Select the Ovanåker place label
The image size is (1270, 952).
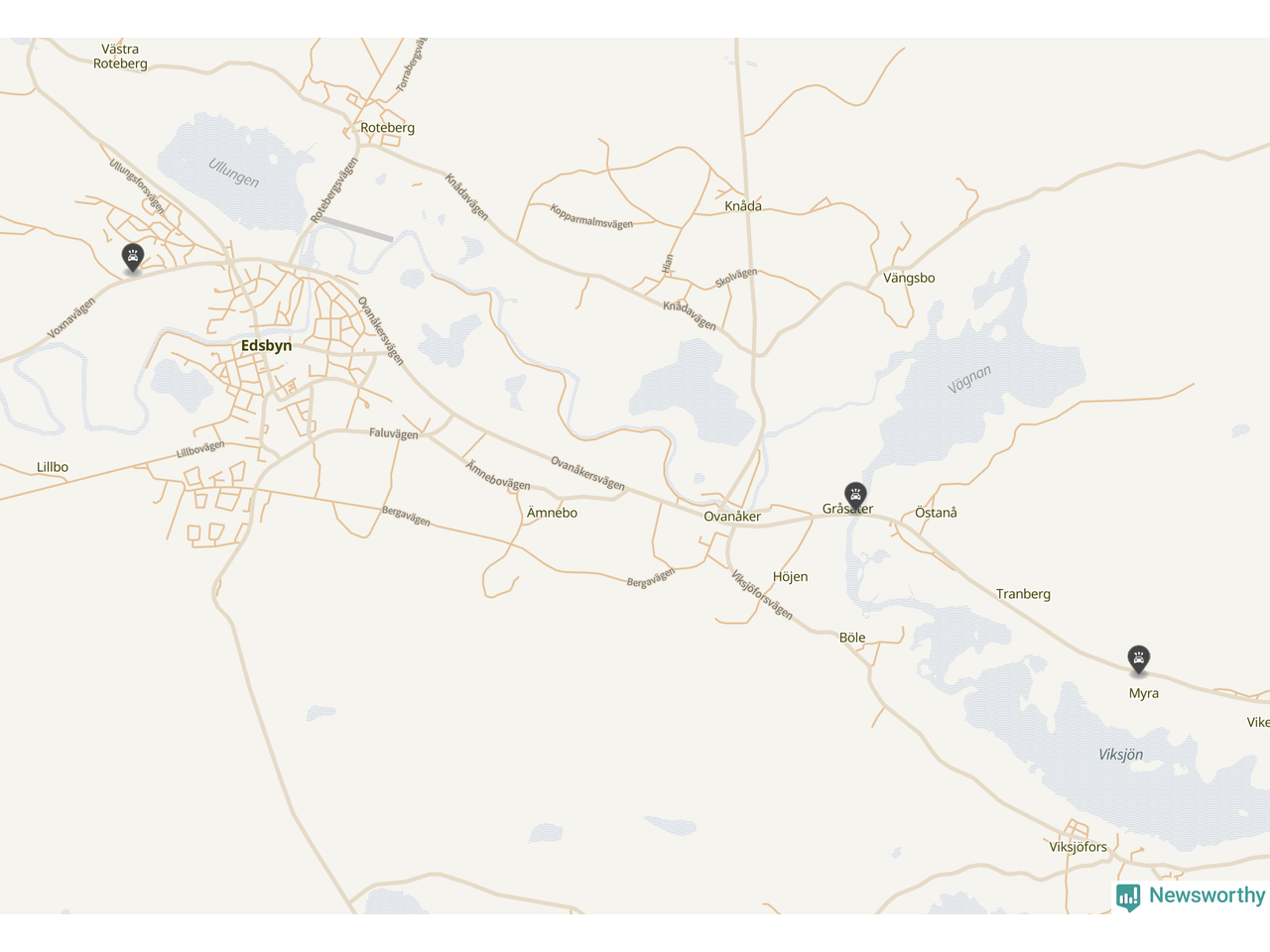[x=732, y=517]
